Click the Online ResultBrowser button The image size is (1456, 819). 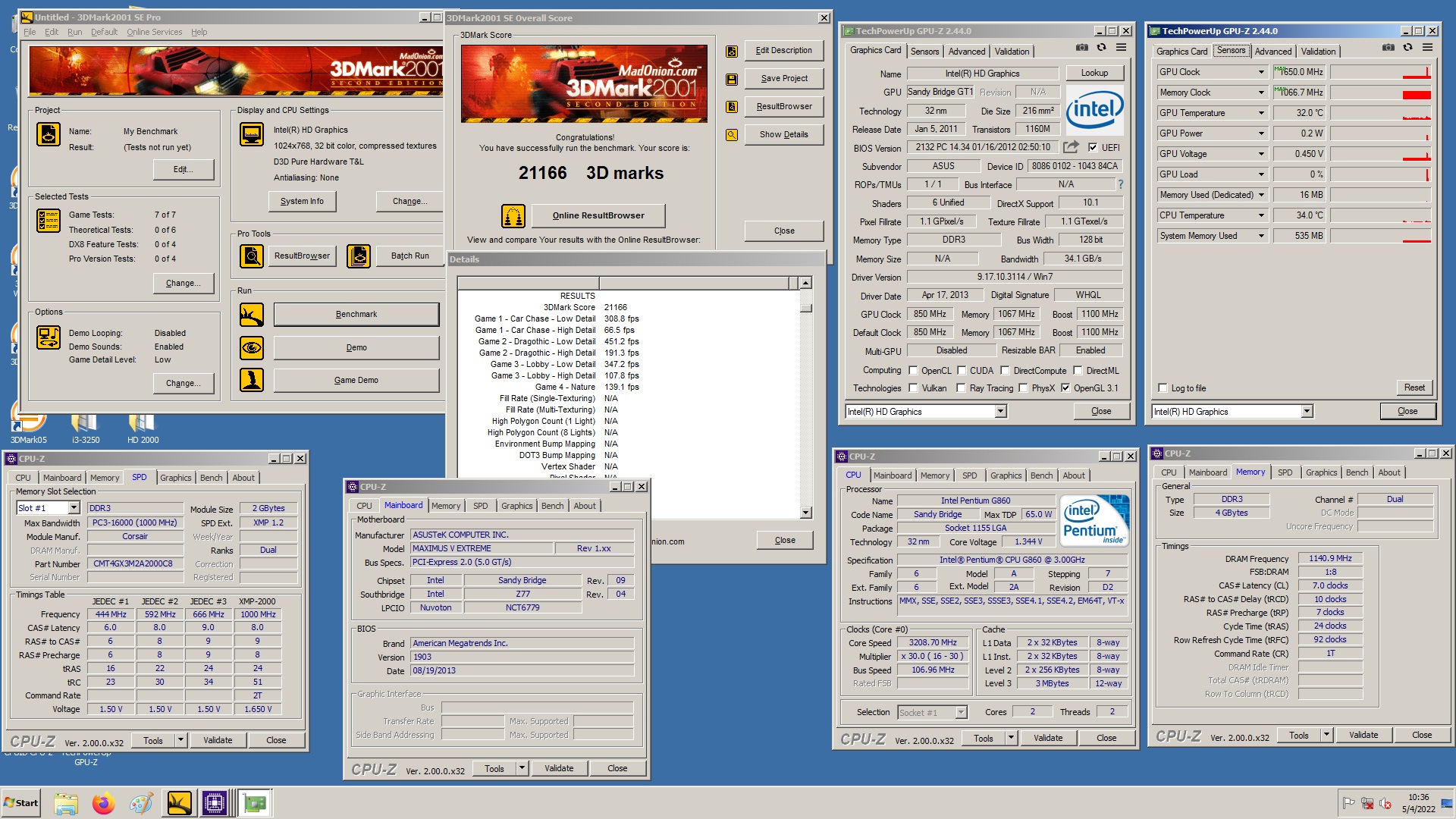[598, 216]
